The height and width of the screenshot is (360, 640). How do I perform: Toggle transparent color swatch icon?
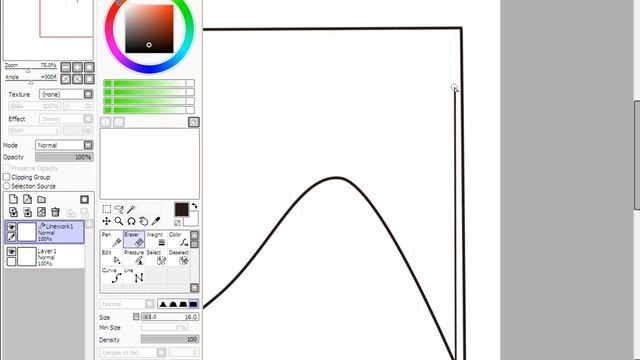[177, 223]
